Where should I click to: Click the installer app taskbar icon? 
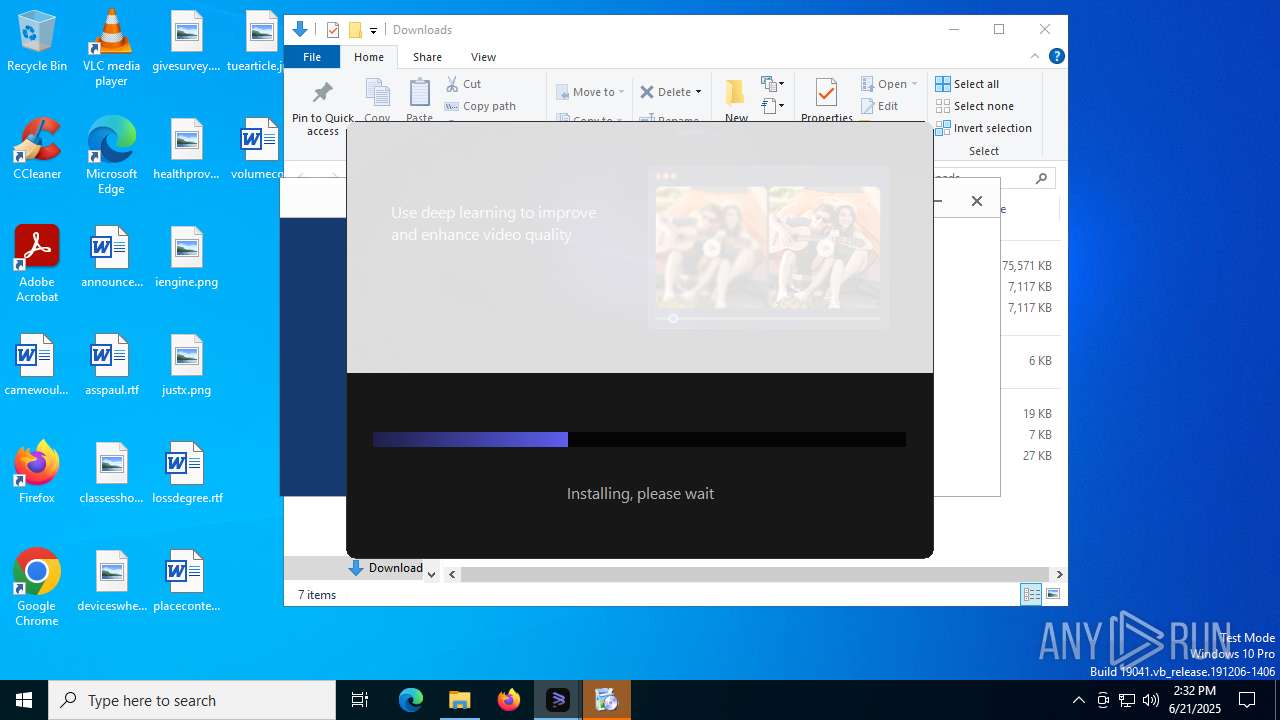[557, 700]
